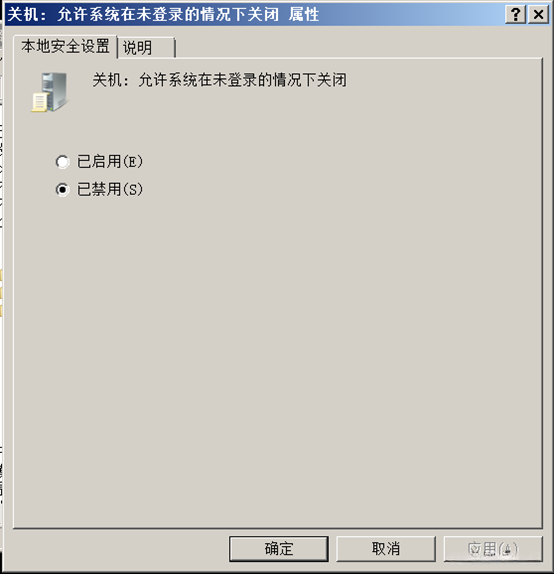The width and height of the screenshot is (554, 574).
Task: Confirm changes with the 确定 button
Action: tap(279, 549)
